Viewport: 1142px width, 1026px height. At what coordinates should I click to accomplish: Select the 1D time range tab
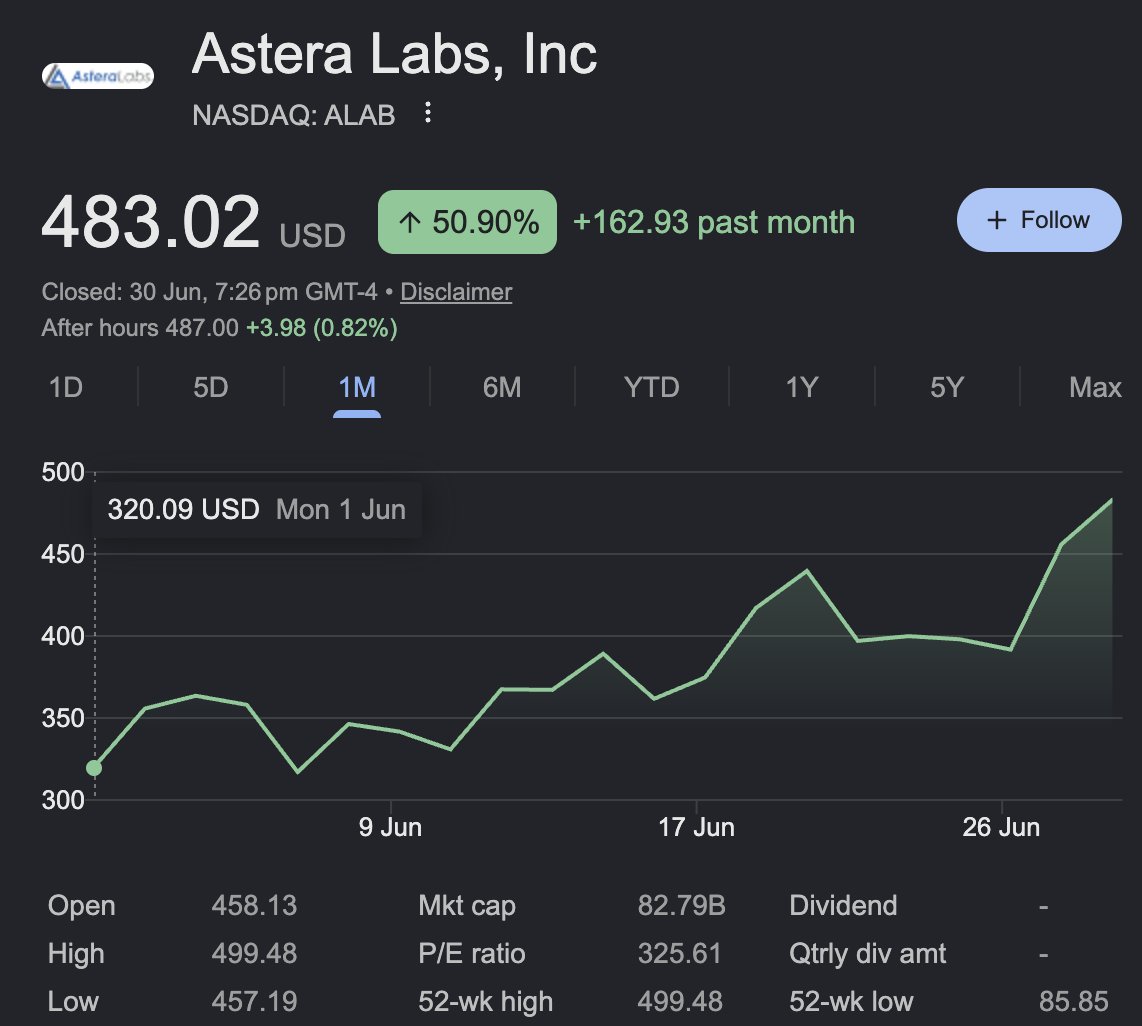pos(66,387)
